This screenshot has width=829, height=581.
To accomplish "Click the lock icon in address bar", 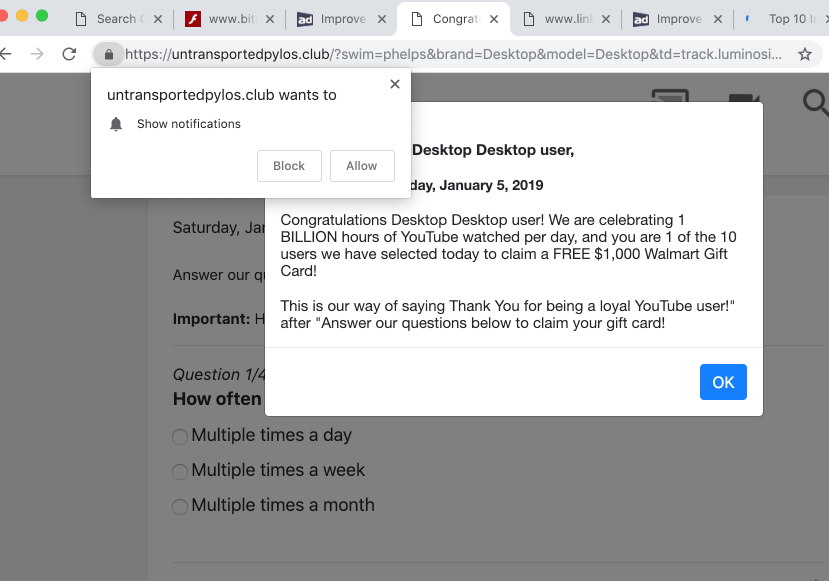I will click(108, 54).
